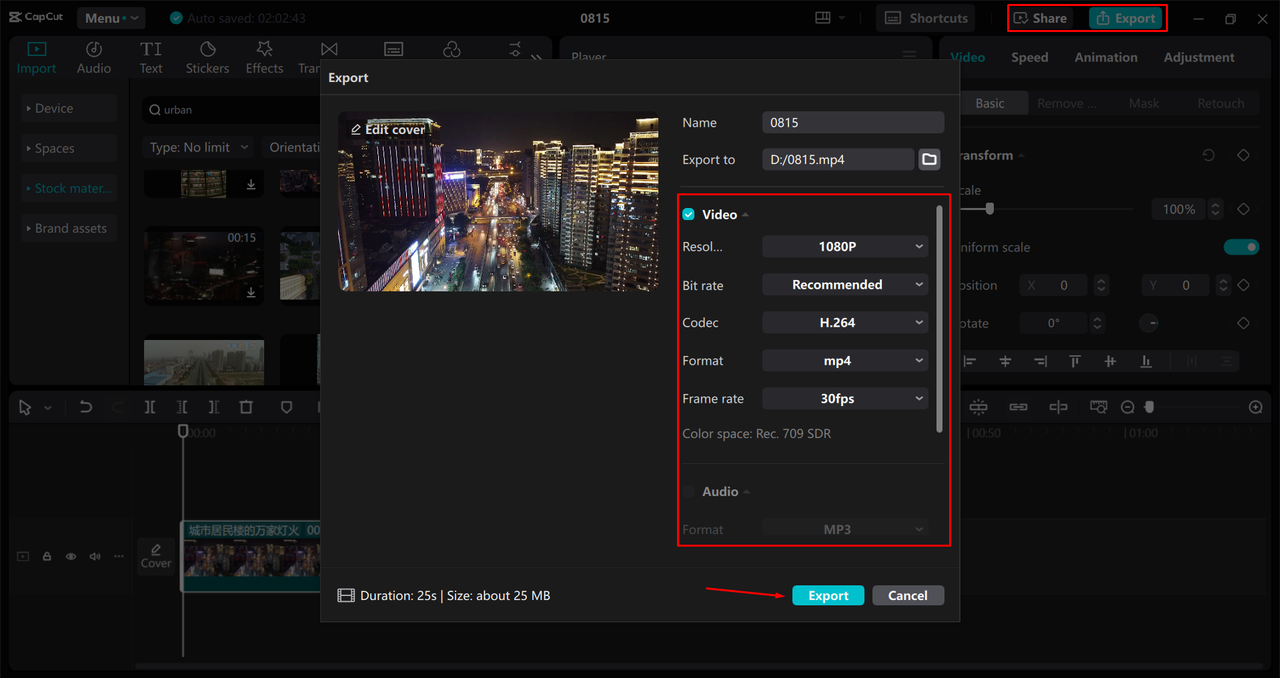Image resolution: width=1280 pixels, height=678 pixels.
Task: Click the teal Export button in dialog
Action: point(828,595)
